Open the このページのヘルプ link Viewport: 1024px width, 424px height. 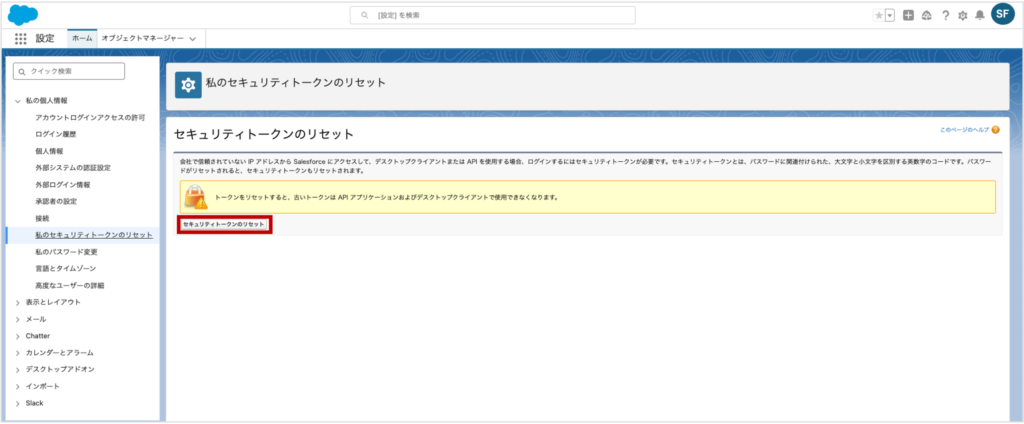[x=963, y=130]
